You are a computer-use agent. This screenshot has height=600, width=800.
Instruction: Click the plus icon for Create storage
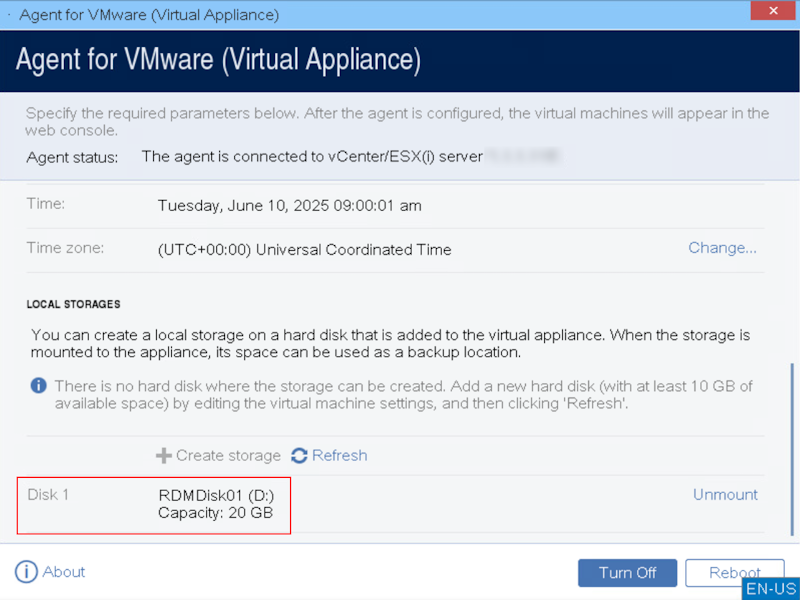point(163,456)
